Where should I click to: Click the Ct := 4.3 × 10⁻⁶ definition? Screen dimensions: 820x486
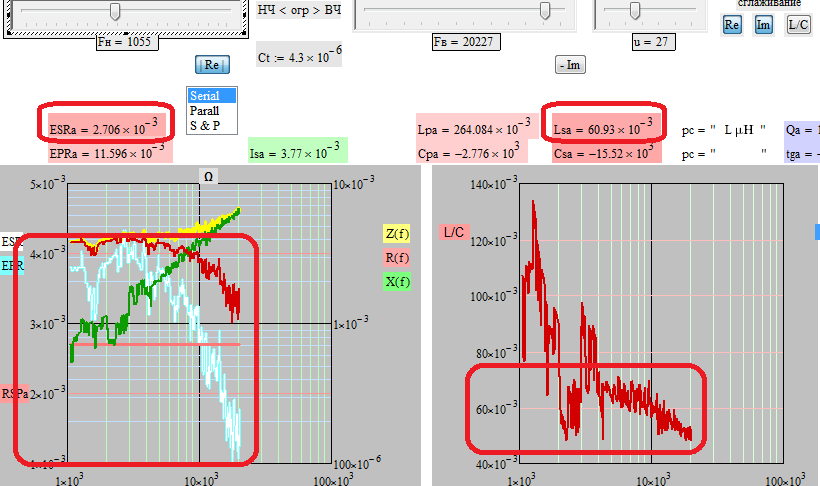tap(299, 54)
